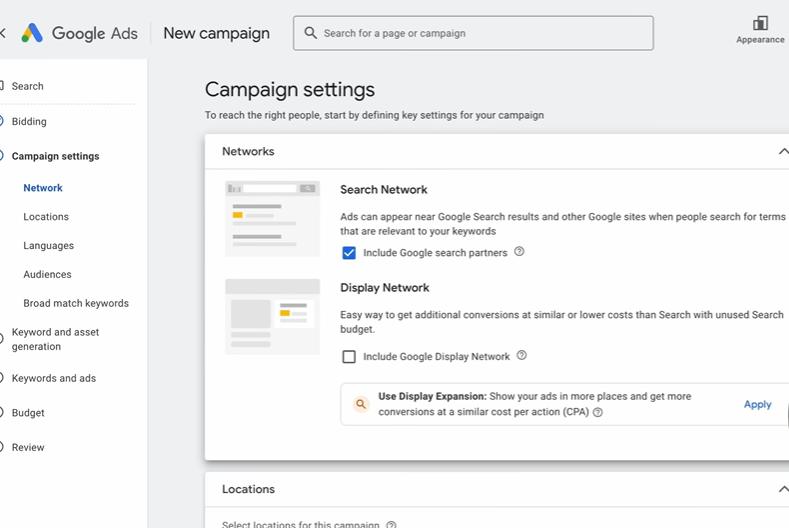The image size is (789, 528).
Task: Open Budget step in sidebar
Action: 28,412
